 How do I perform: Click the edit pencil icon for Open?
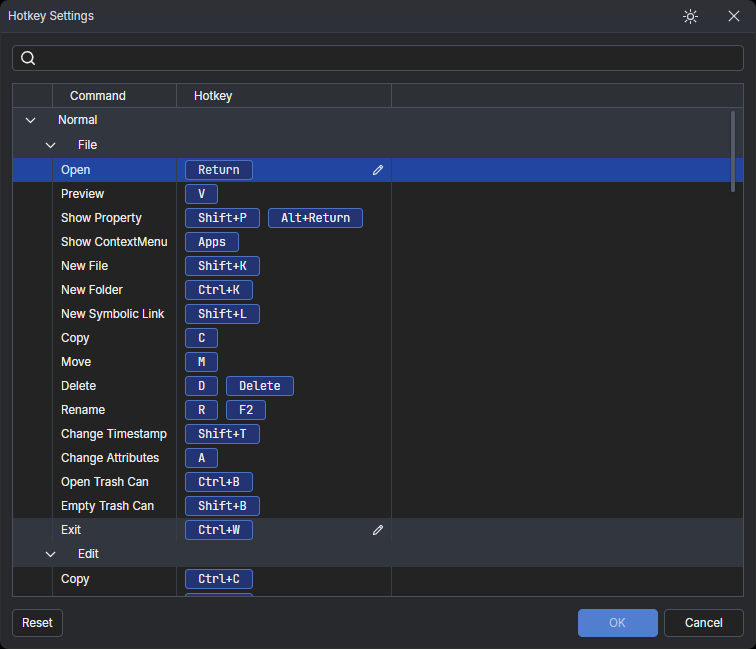[378, 170]
